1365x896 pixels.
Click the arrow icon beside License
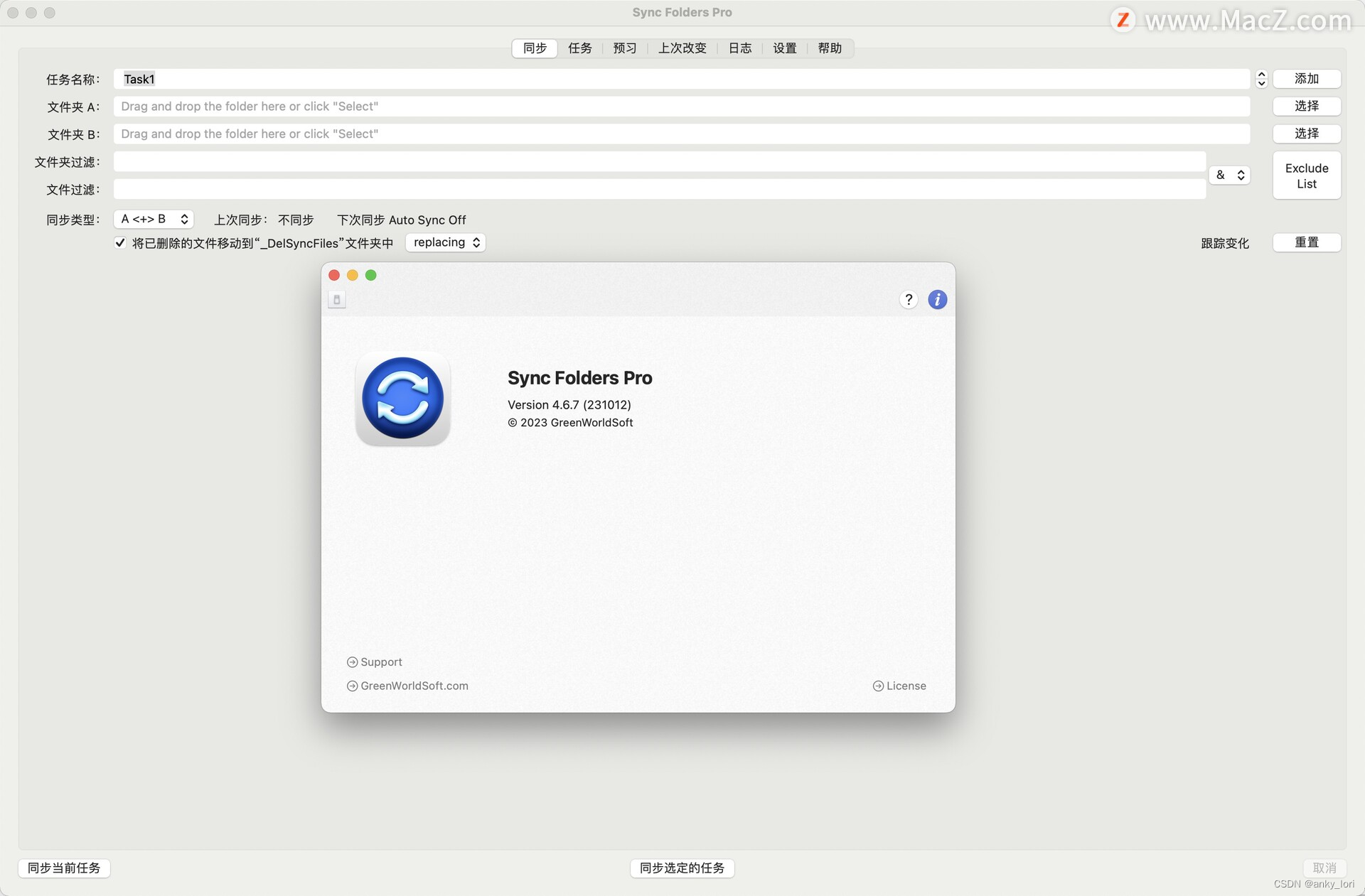pos(878,686)
